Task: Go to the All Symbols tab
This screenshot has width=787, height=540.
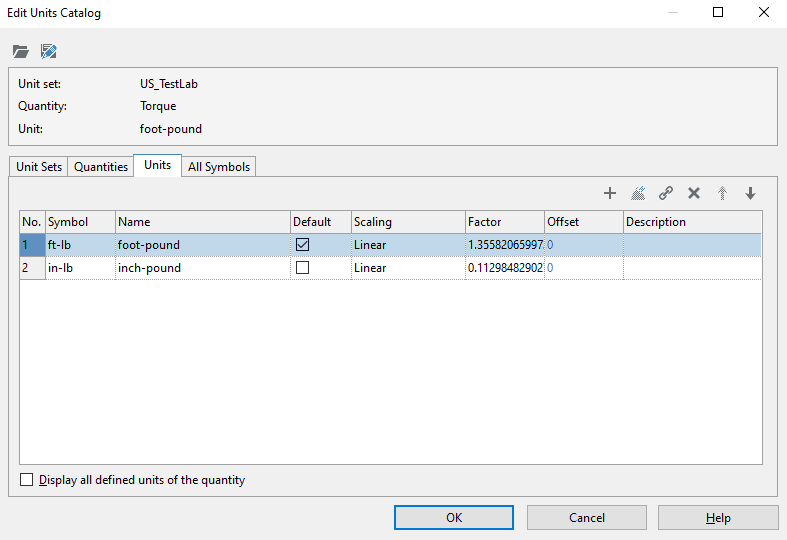Action: 219,167
